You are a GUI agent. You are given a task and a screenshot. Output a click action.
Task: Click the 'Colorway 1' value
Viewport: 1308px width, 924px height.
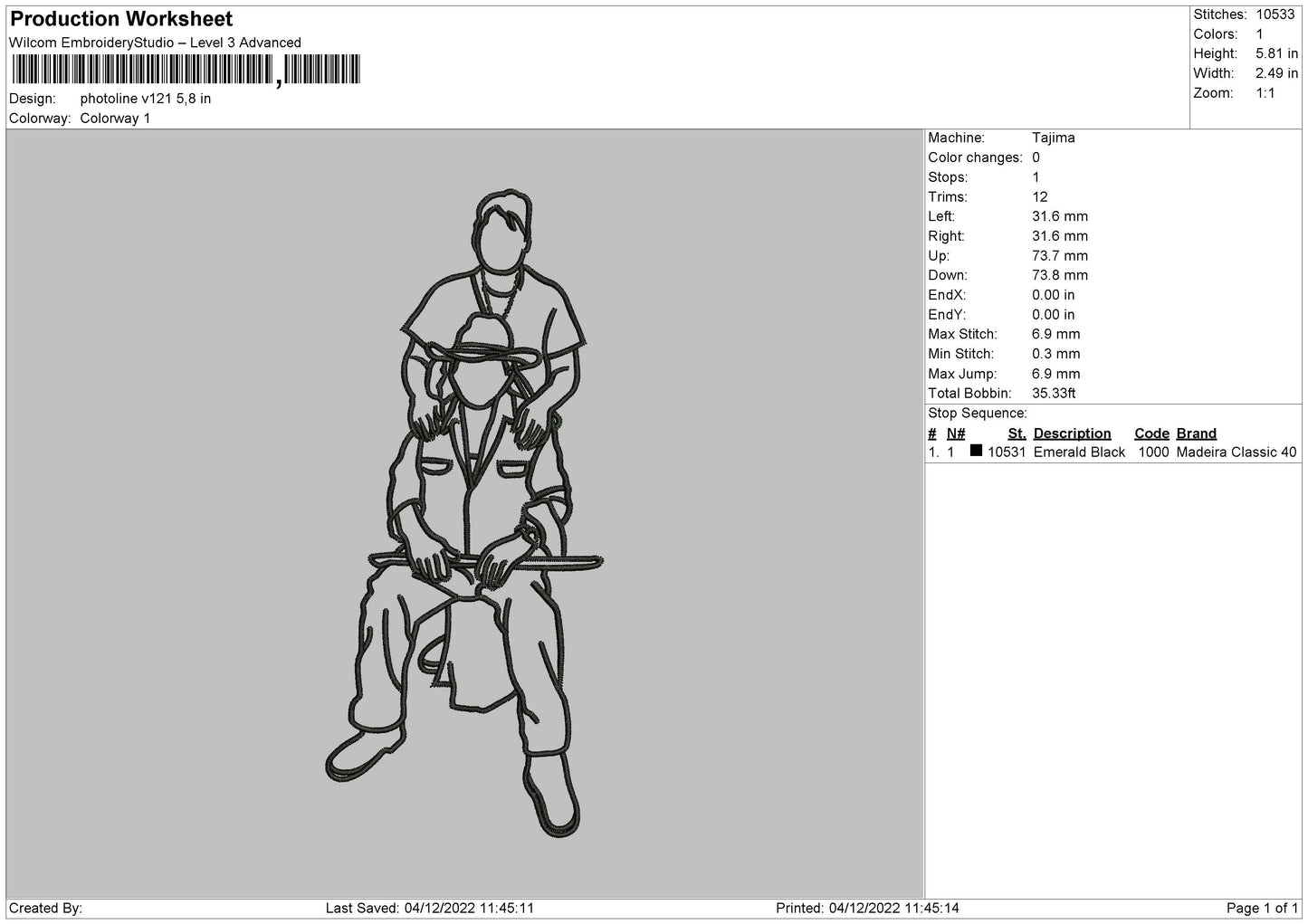tap(115, 119)
